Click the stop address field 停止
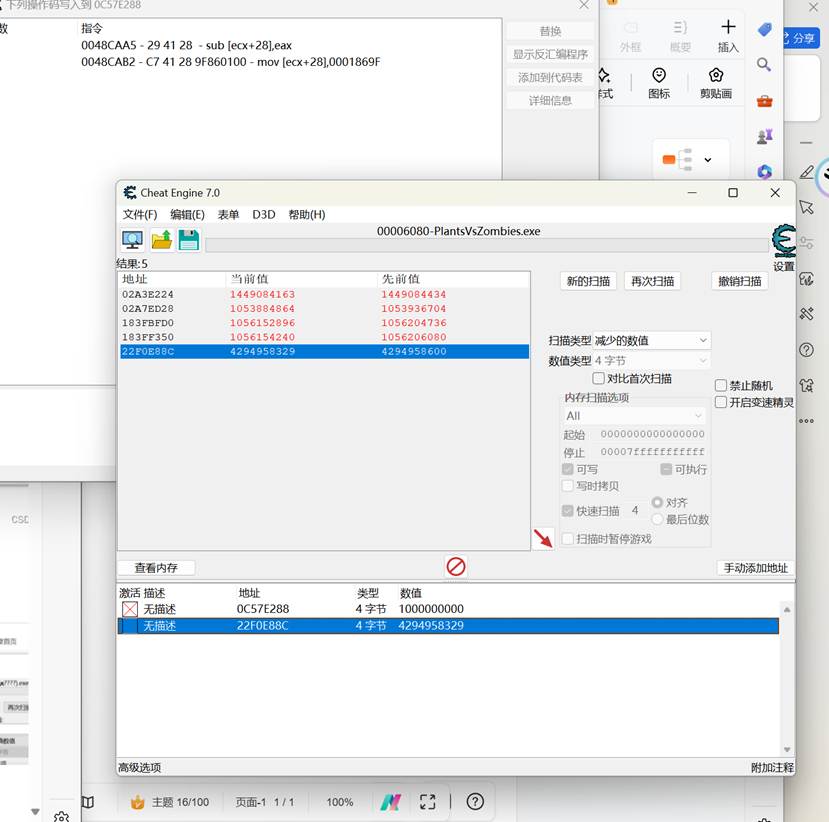829x822 pixels. coord(652,452)
